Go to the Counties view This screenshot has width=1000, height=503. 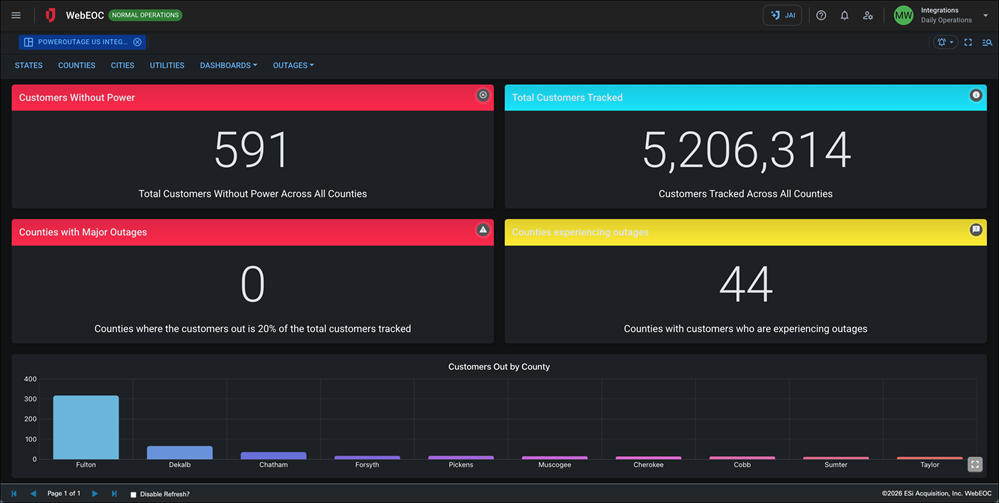point(77,65)
